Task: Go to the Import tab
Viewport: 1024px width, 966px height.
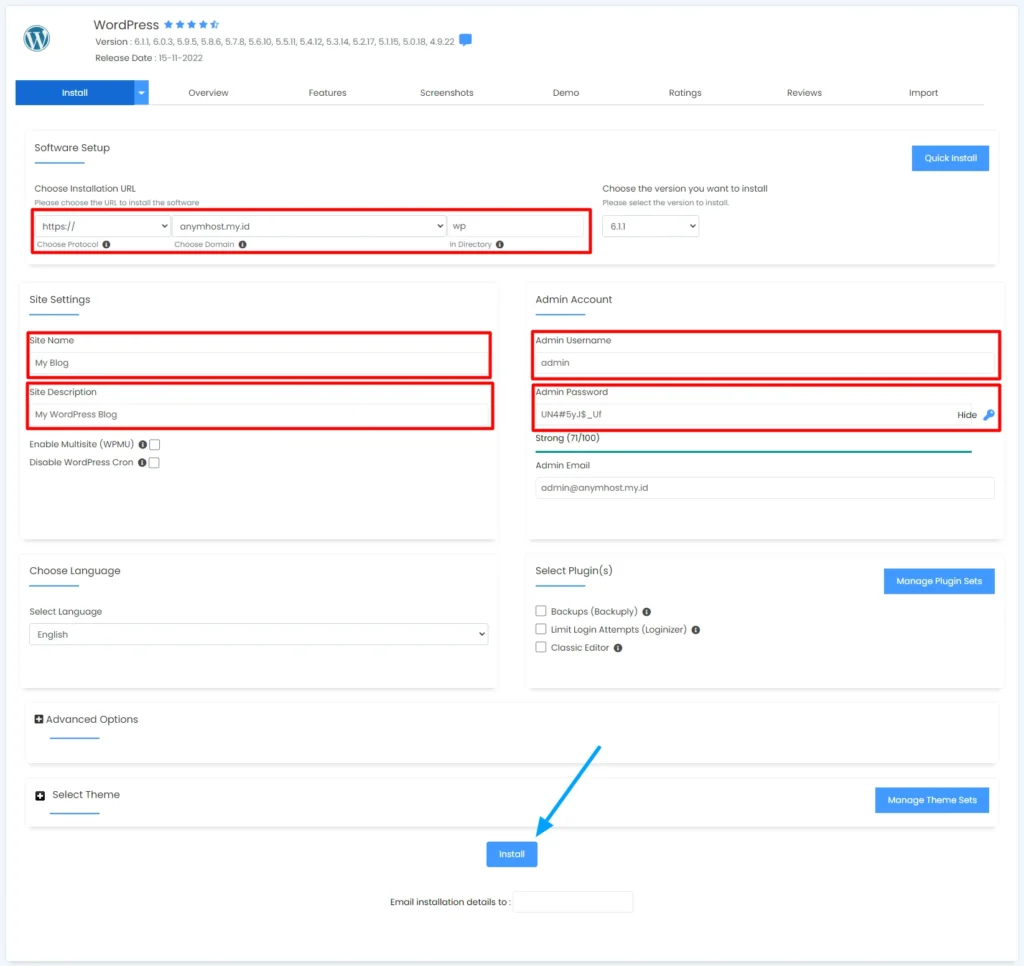Action: [923, 93]
